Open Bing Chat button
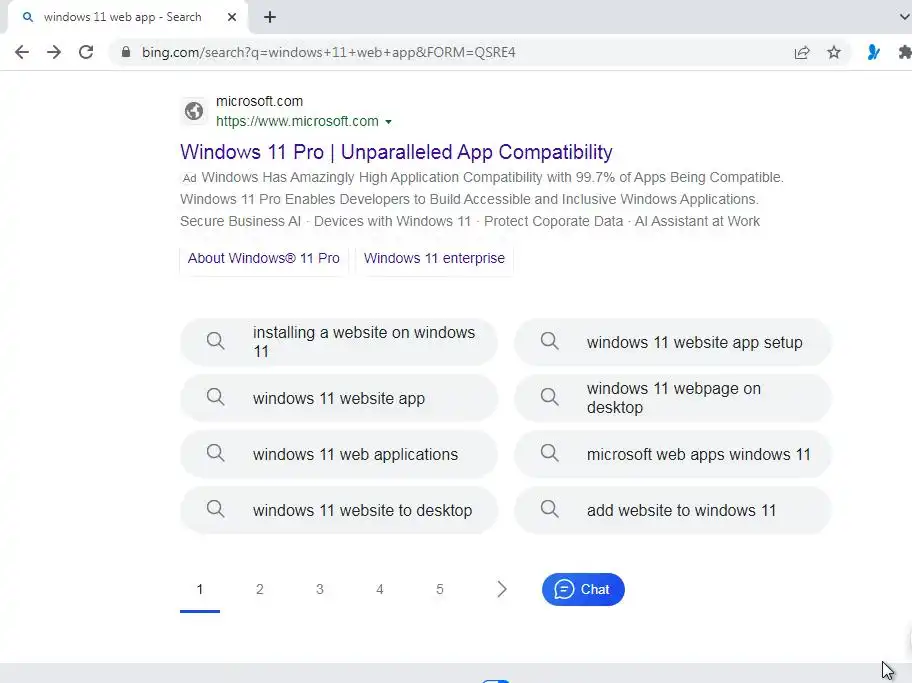This screenshot has width=912, height=683. 583,589
